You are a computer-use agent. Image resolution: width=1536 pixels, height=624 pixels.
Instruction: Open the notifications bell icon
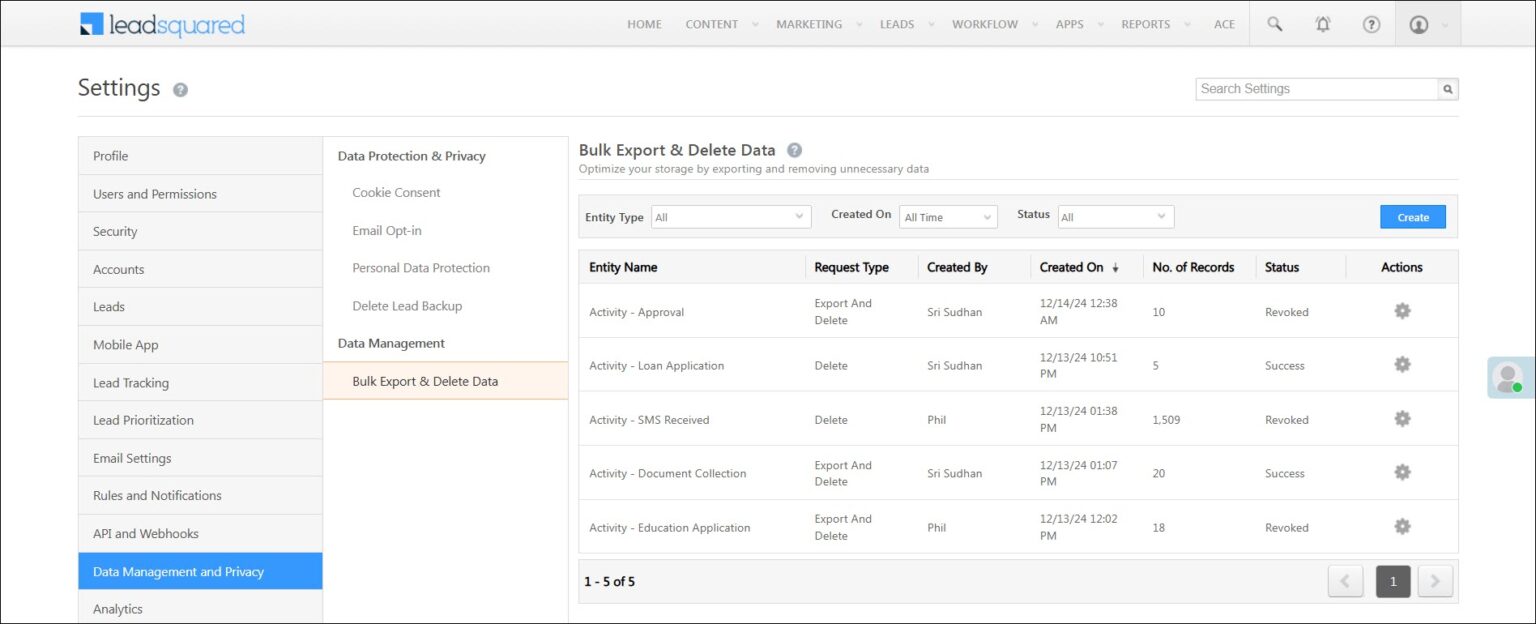click(x=1322, y=23)
